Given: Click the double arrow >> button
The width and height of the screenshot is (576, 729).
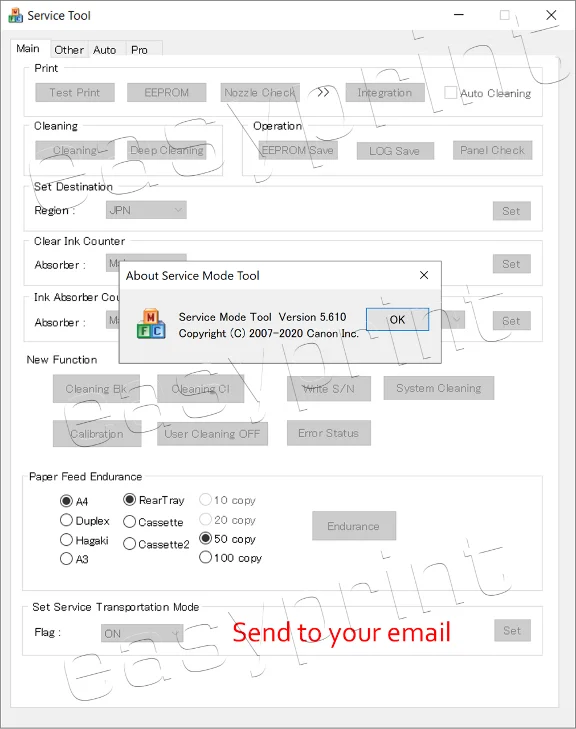Looking at the screenshot, I should 323,92.
